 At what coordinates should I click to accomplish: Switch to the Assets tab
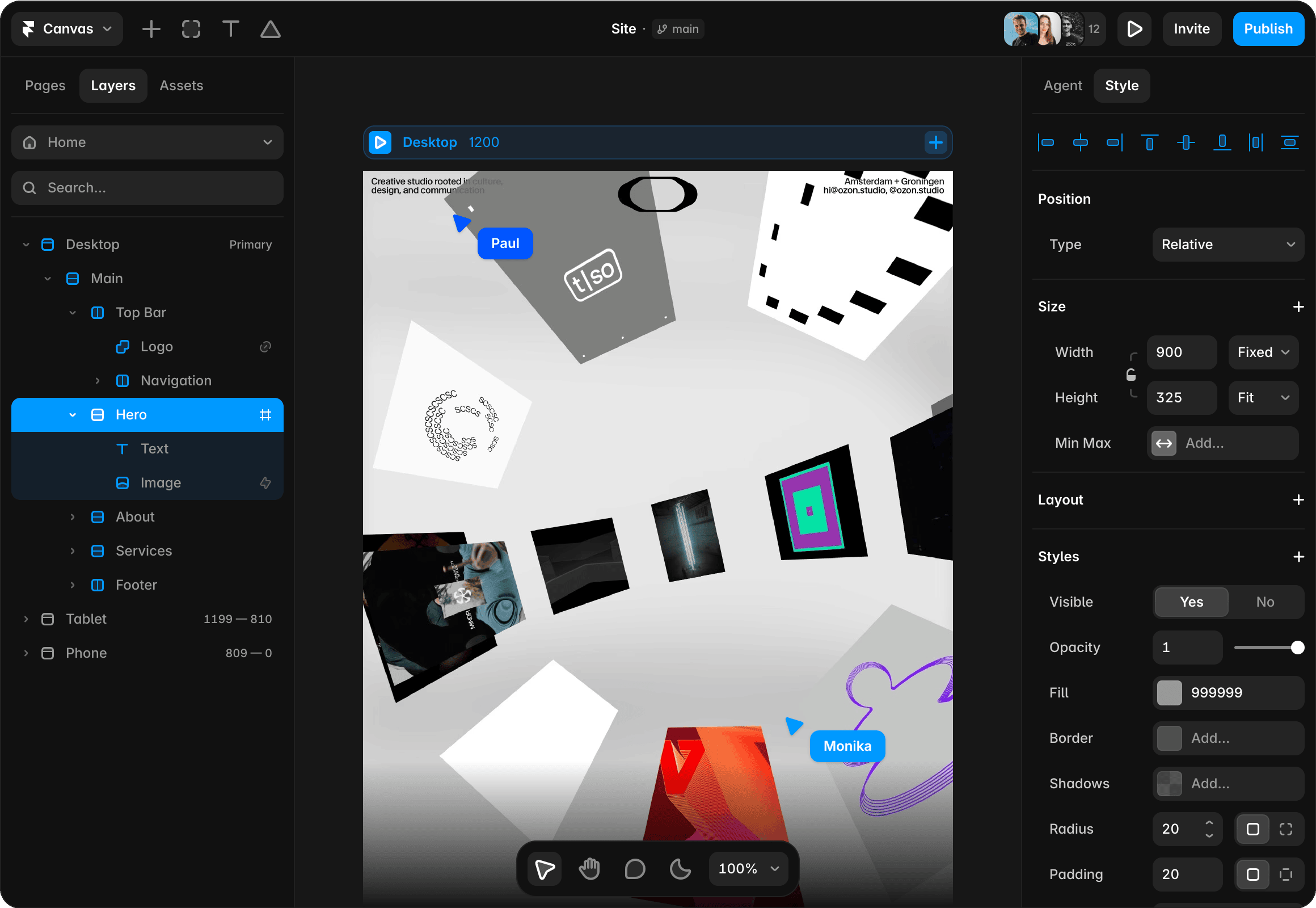tap(182, 85)
